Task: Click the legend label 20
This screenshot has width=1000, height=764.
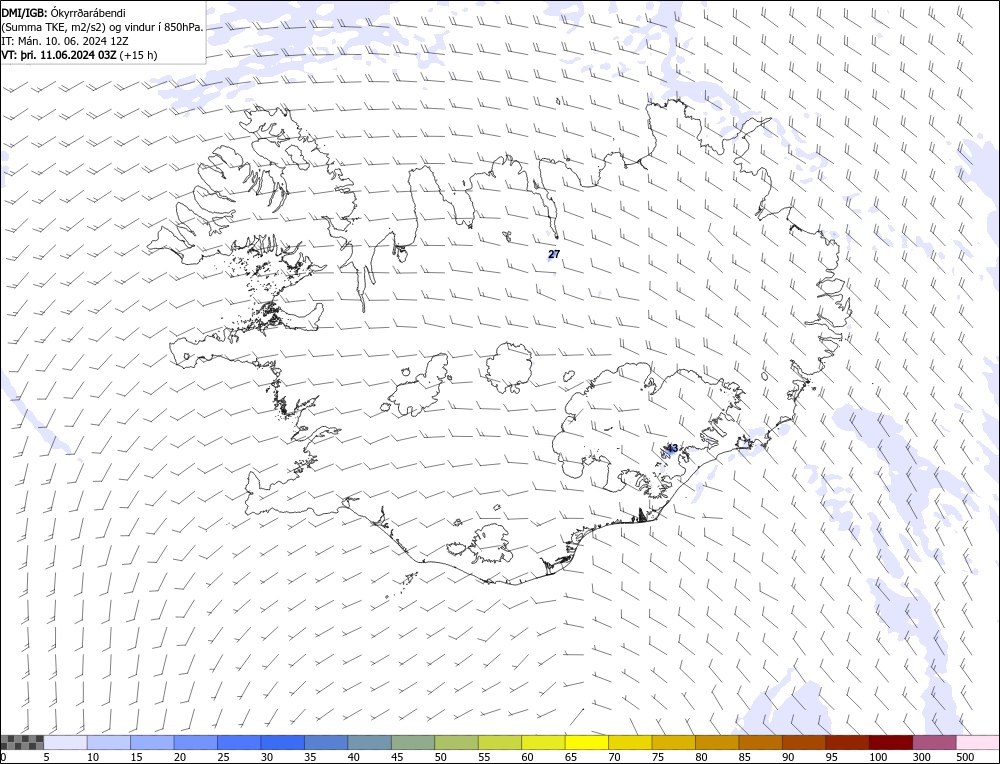Action: point(180,757)
